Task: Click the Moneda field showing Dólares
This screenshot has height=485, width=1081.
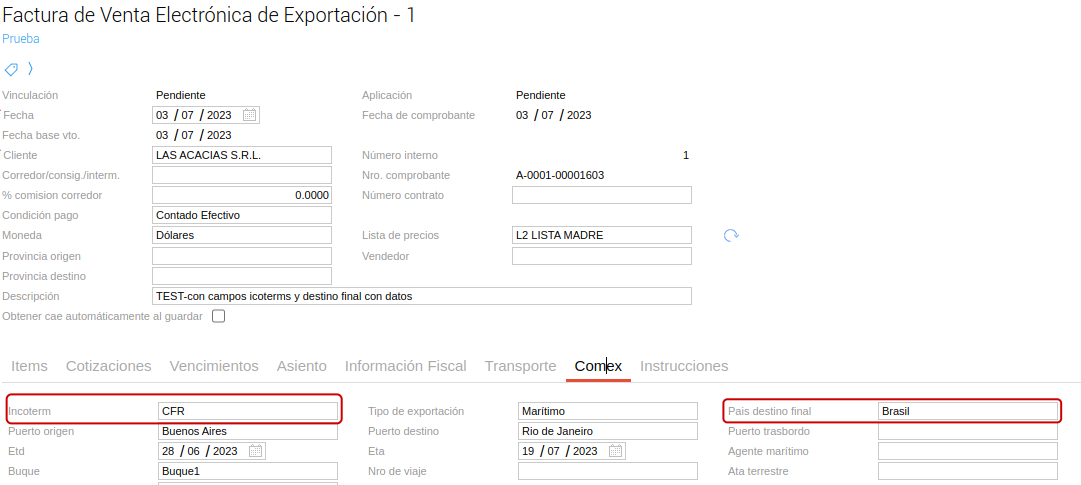Action: [241, 235]
